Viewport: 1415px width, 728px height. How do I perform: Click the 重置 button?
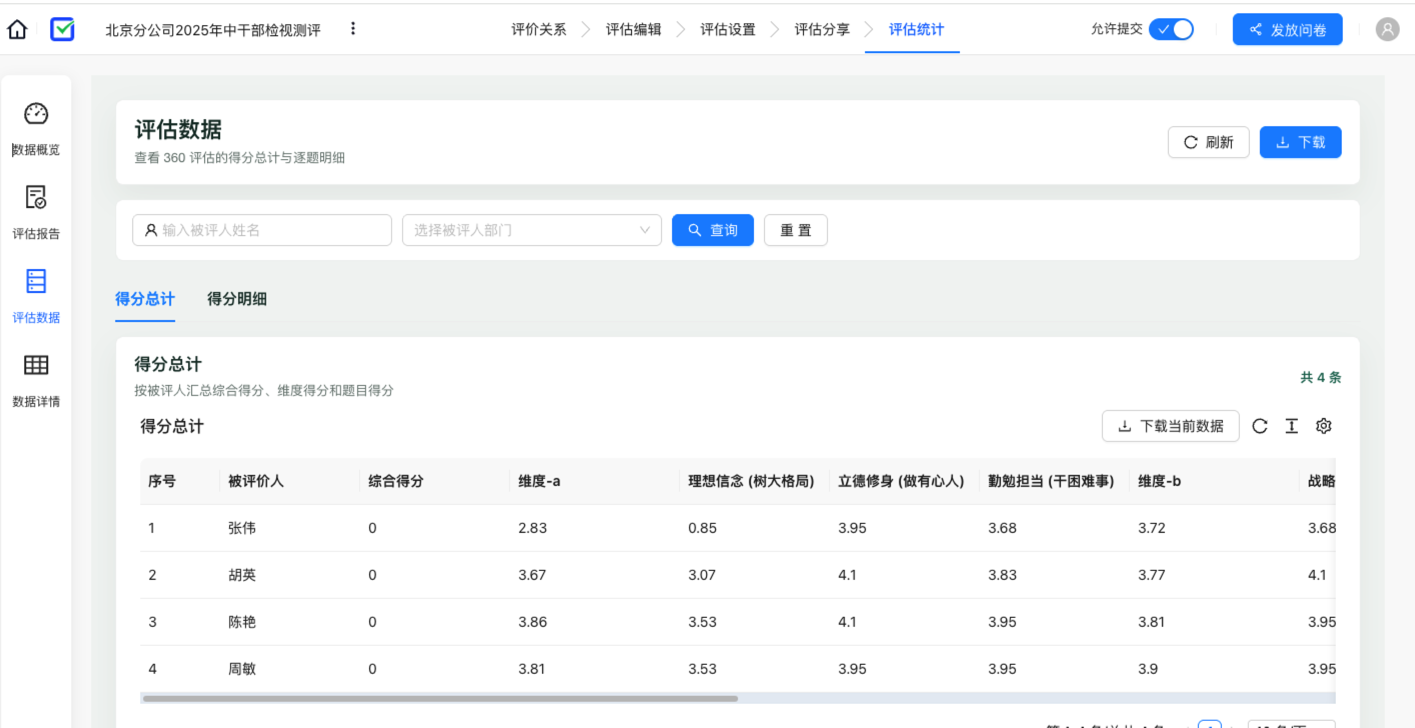(x=796, y=230)
